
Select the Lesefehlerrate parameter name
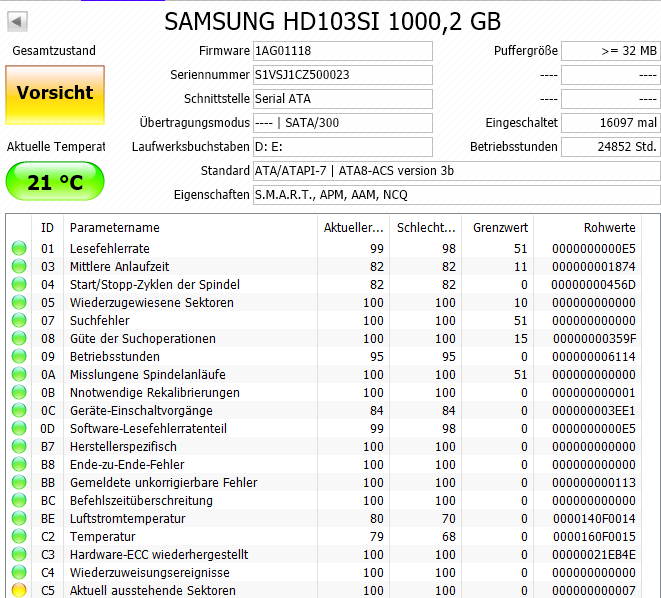click(110, 249)
